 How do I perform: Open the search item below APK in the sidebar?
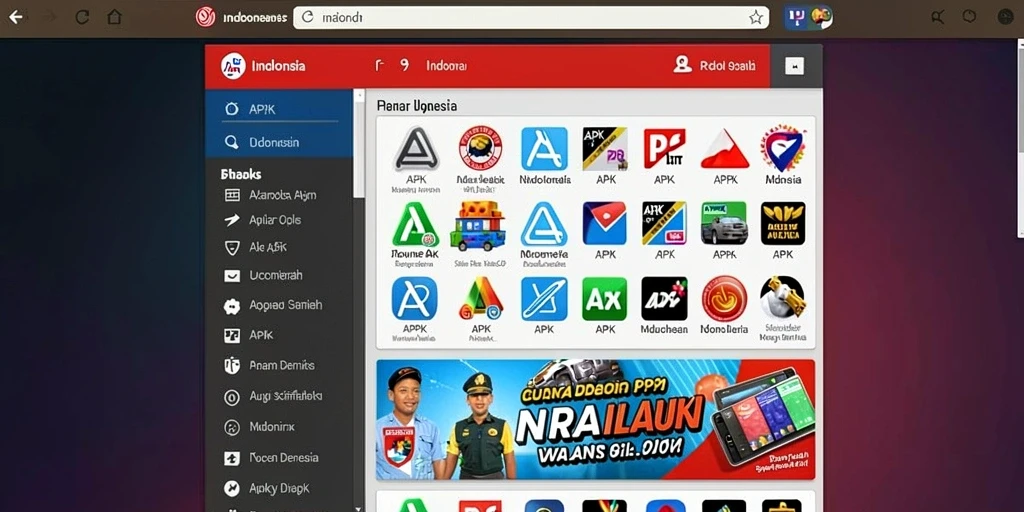(279, 142)
